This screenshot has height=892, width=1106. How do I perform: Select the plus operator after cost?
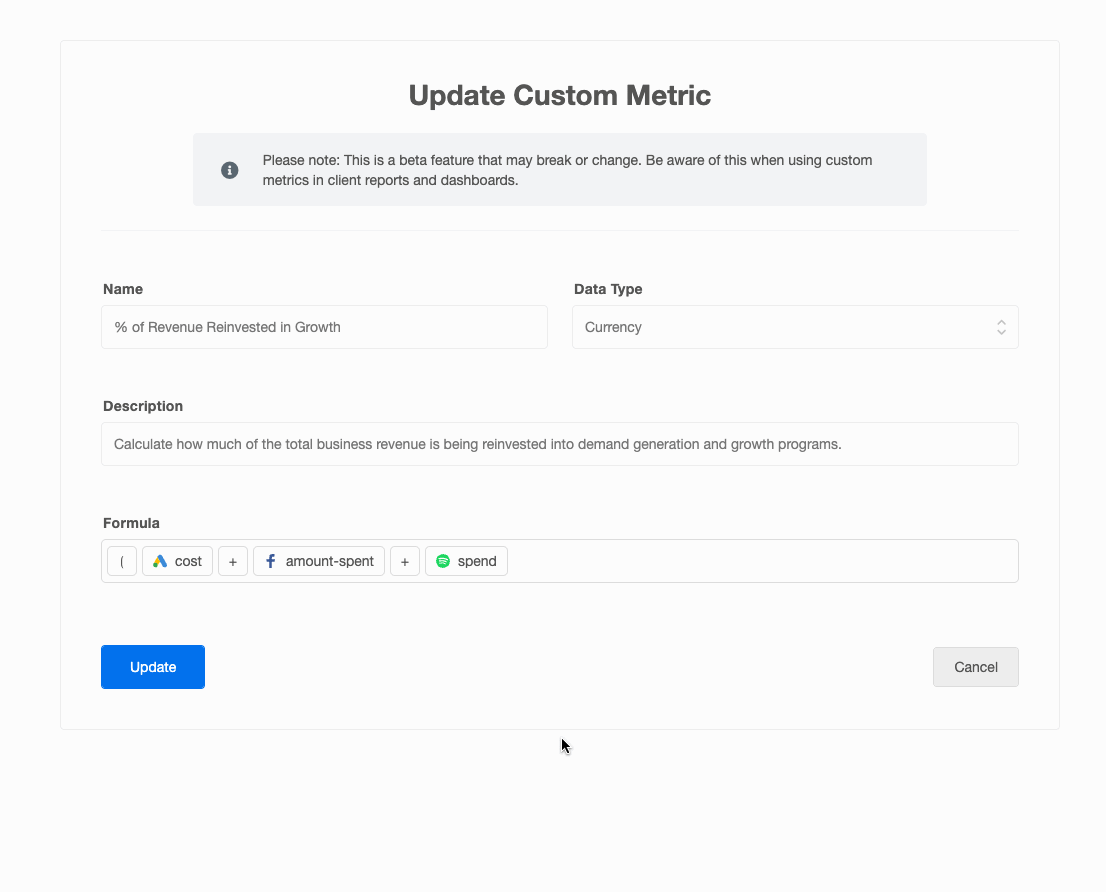[233, 562]
